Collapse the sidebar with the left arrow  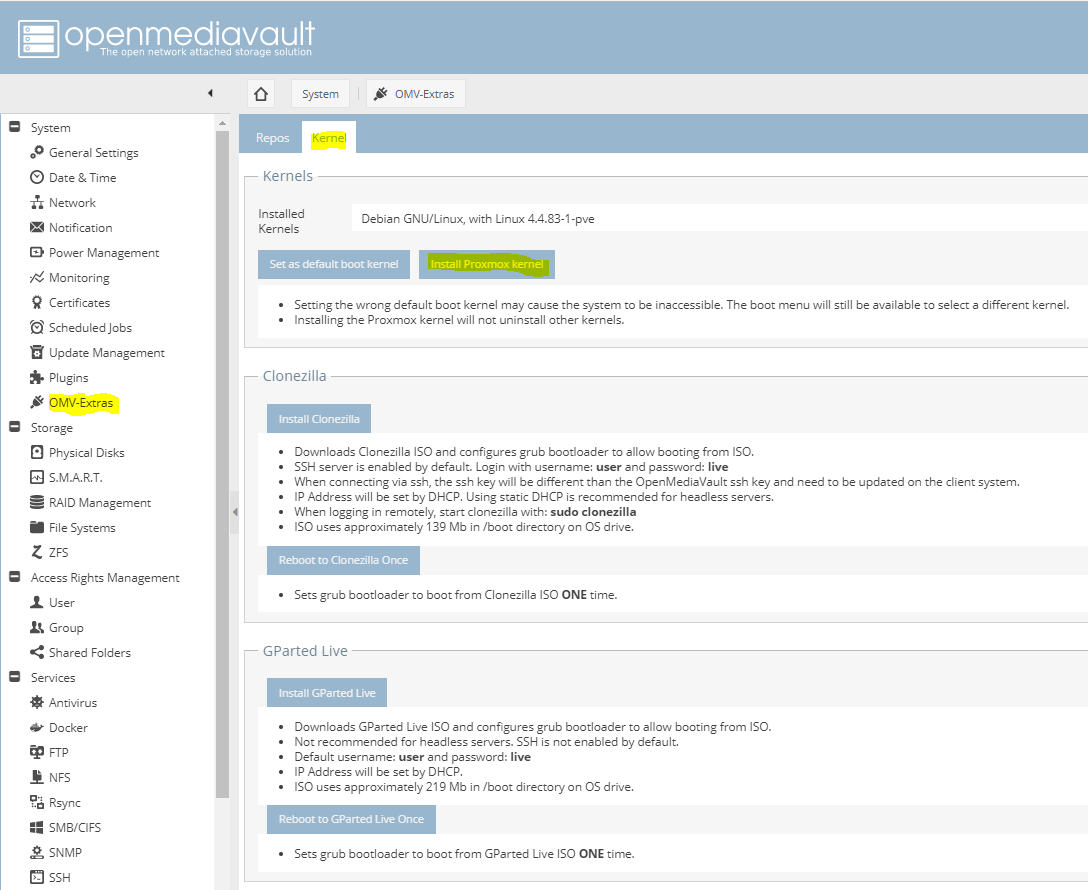point(210,93)
